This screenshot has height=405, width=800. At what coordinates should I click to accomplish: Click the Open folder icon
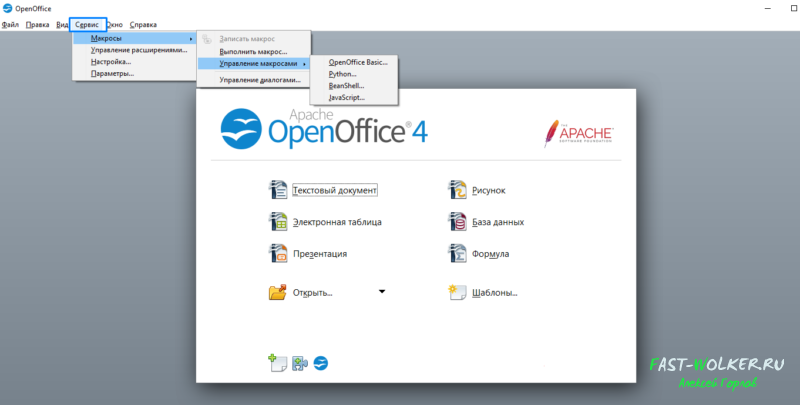(278, 292)
